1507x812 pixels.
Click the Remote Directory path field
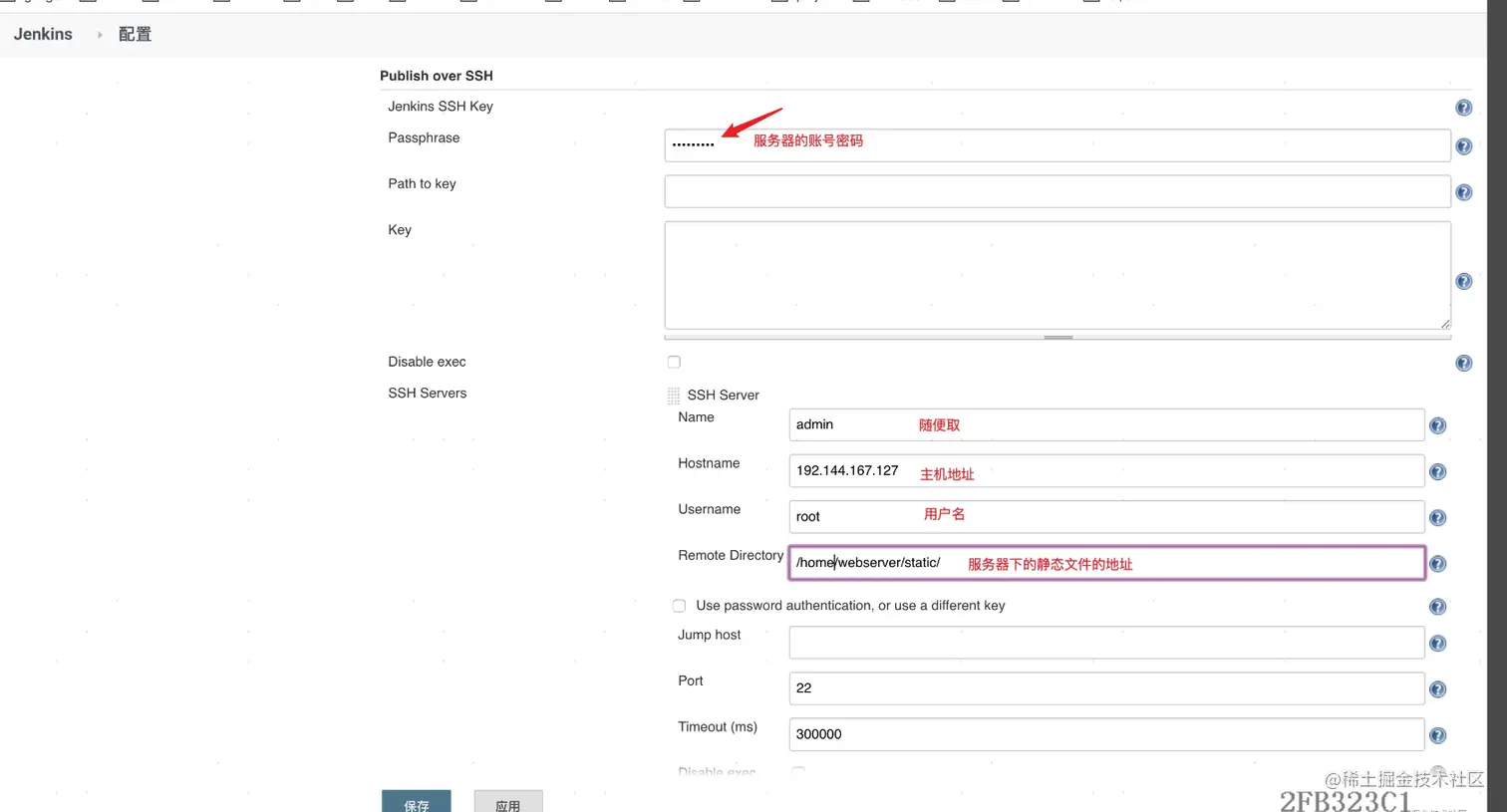1106,562
